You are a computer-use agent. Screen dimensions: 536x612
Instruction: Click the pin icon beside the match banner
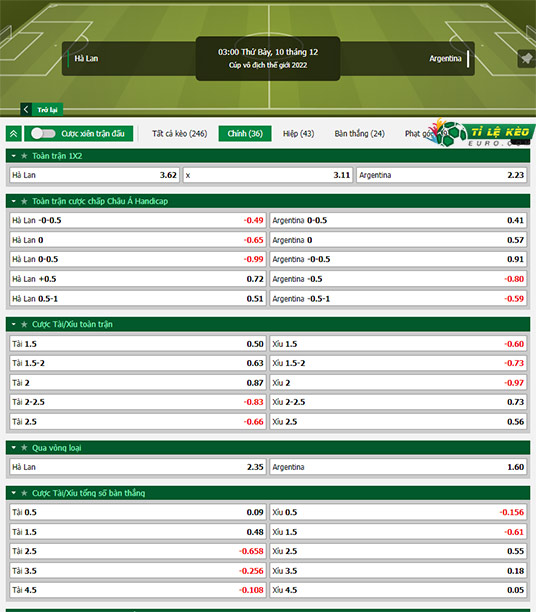[x=526, y=59]
